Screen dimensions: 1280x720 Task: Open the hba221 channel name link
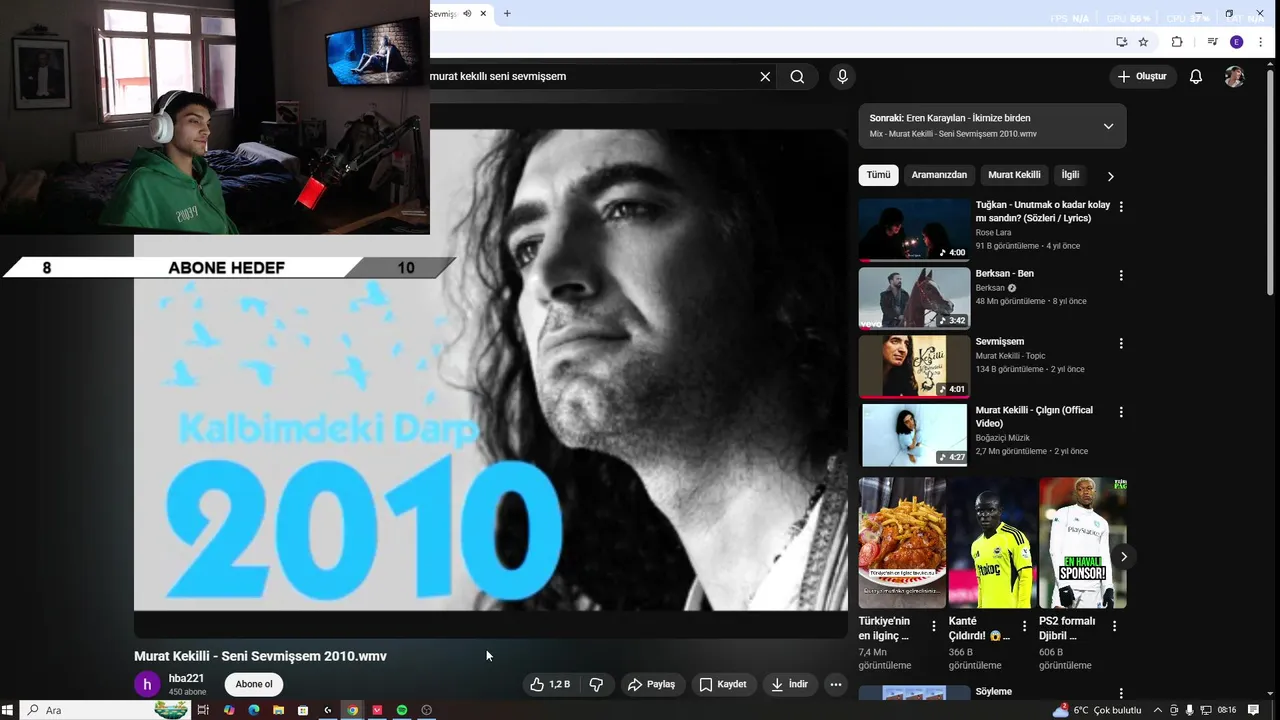pos(186,678)
